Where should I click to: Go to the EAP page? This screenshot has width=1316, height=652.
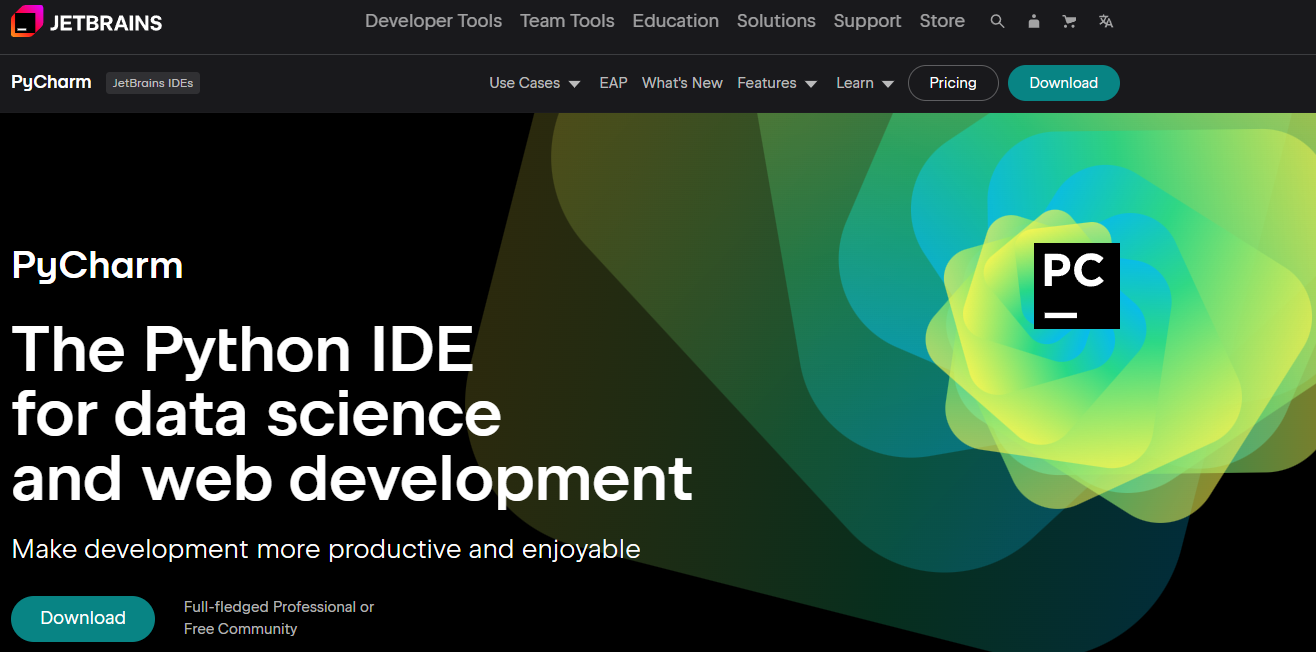pyautogui.click(x=613, y=83)
